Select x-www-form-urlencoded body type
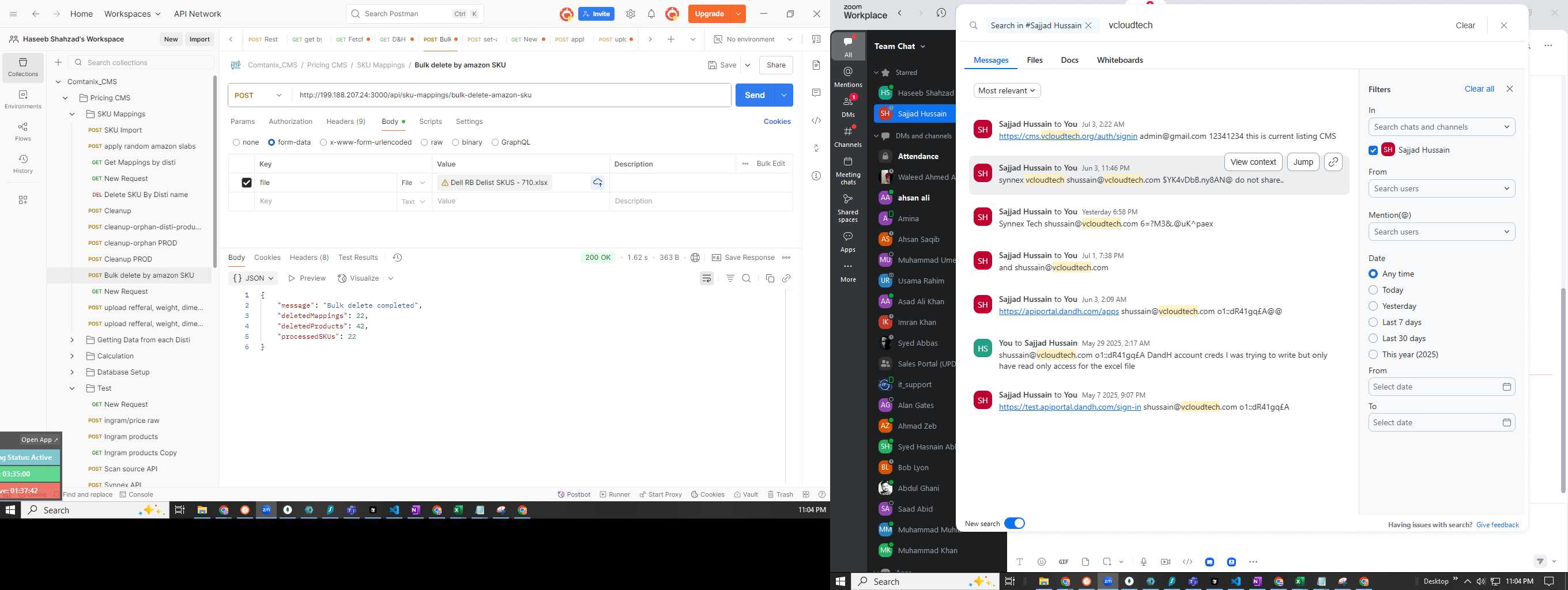Screen dimensions: 1568x590 coord(323,142)
